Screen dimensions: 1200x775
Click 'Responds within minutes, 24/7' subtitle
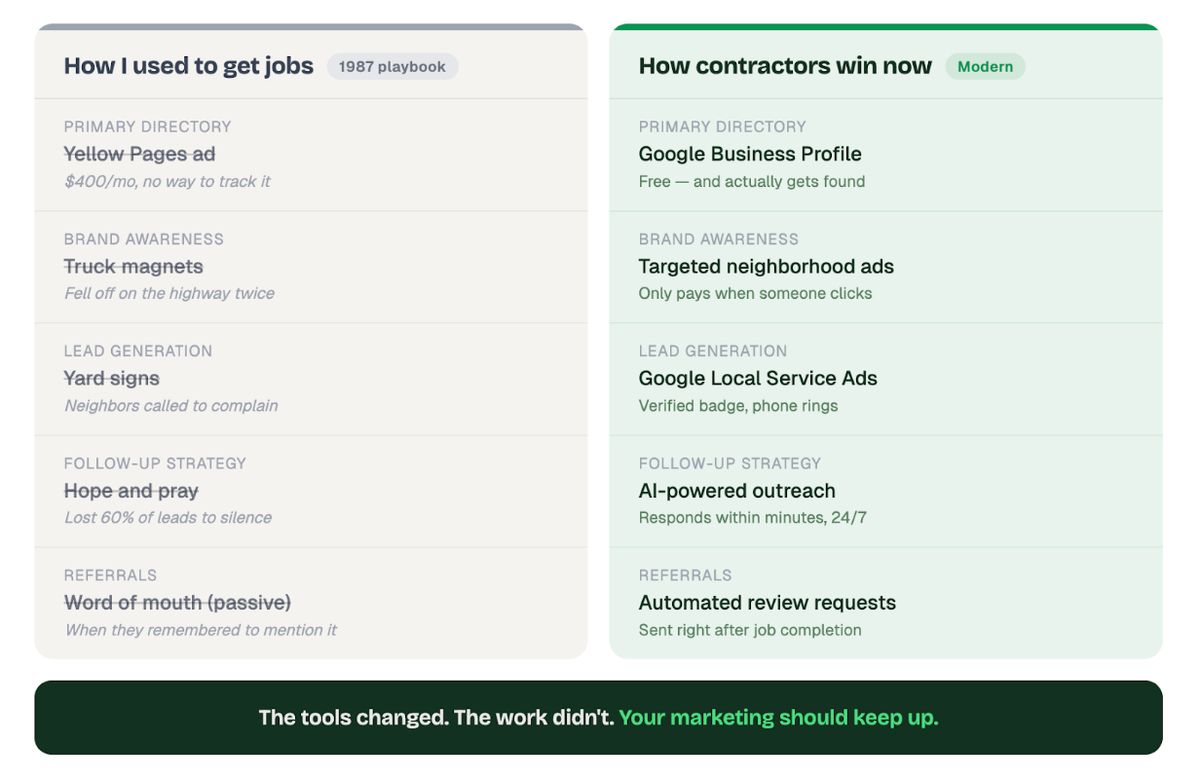[x=752, y=518]
